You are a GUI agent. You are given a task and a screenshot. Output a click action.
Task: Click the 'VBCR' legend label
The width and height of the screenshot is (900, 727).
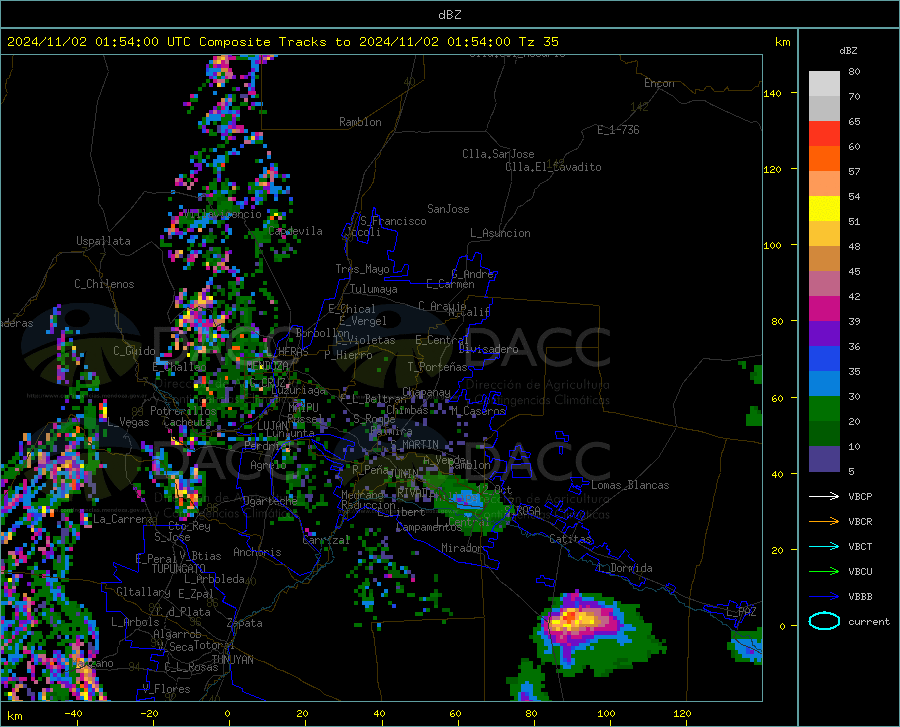point(860,522)
